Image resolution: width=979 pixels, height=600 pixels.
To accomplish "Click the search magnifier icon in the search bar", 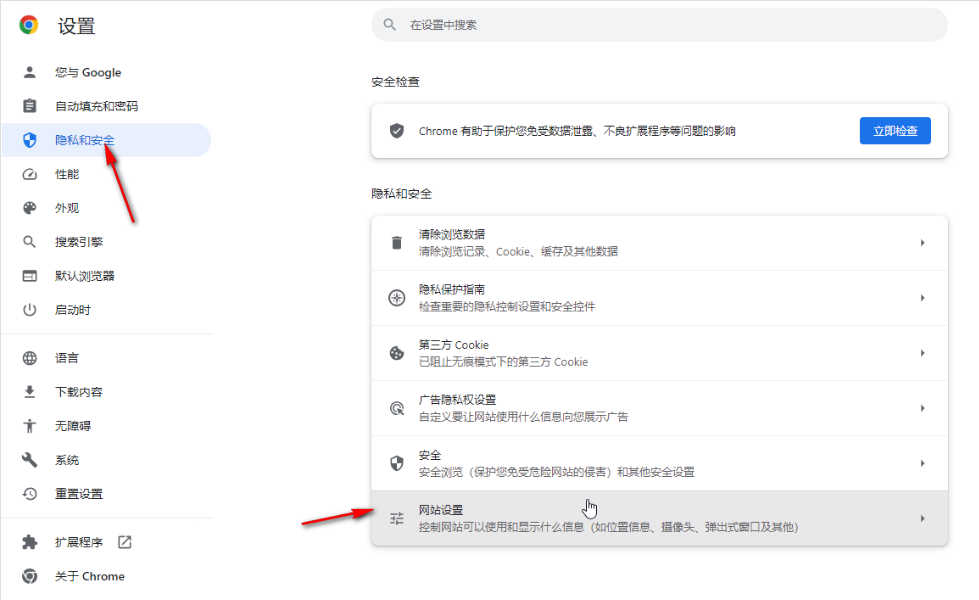I will pos(390,24).
